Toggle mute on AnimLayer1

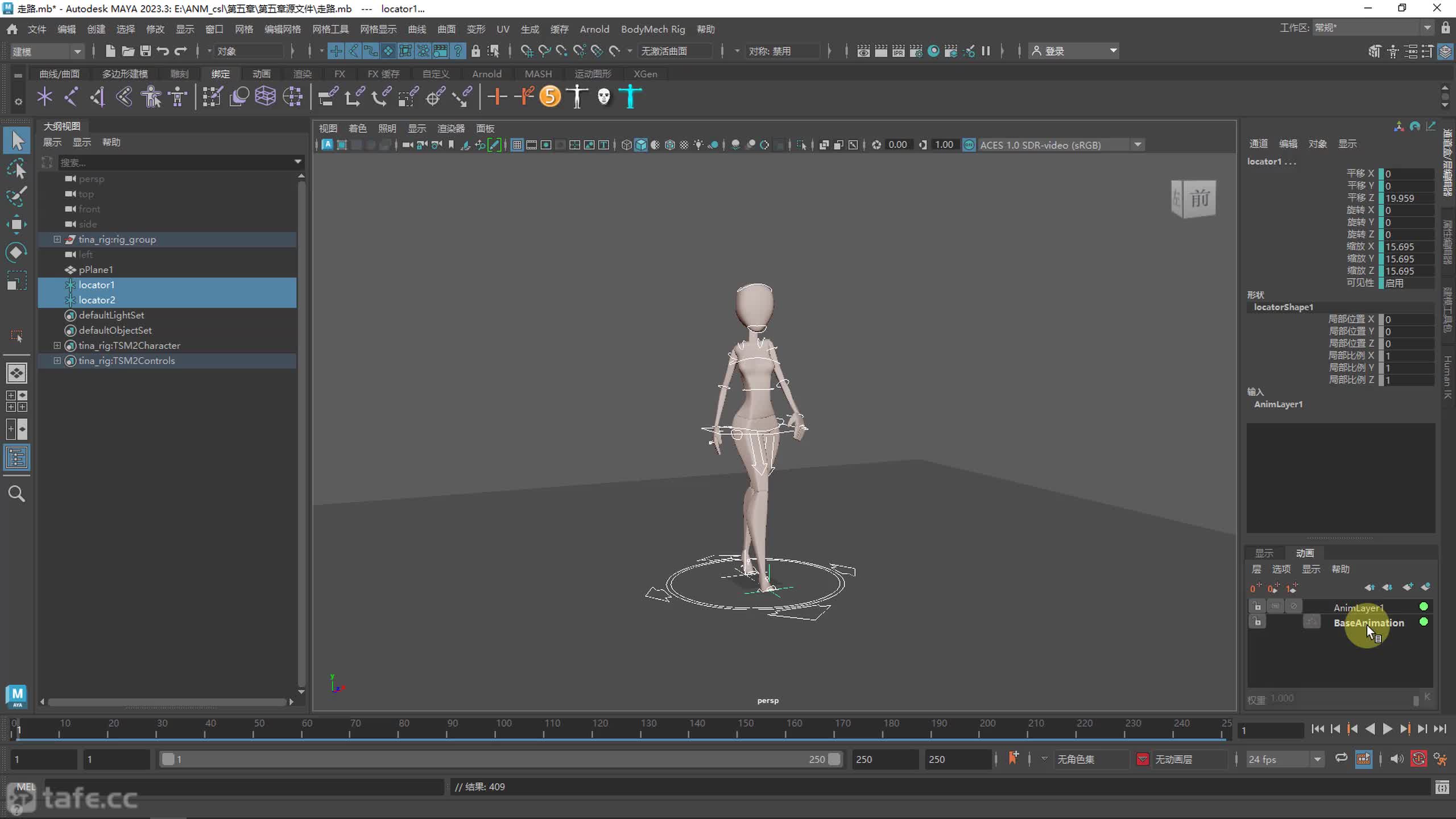point(1293,606)
